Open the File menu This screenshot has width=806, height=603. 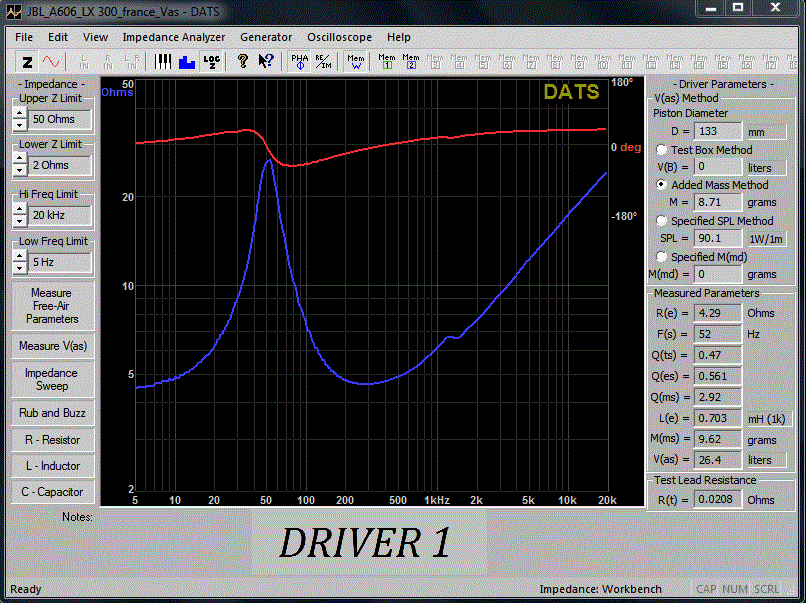(24, 37)
